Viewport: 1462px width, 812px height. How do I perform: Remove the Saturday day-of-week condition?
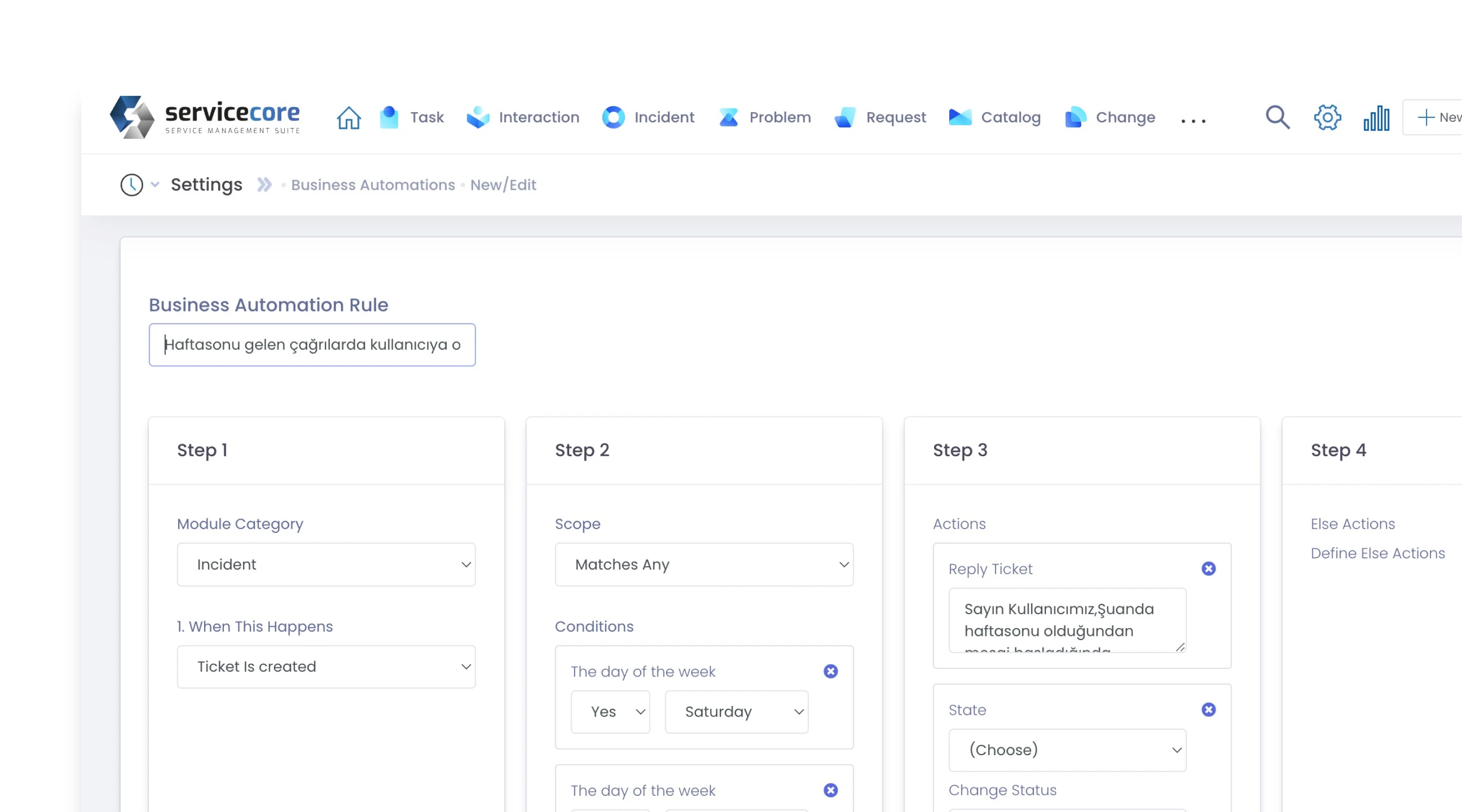[x=831, y=671]
